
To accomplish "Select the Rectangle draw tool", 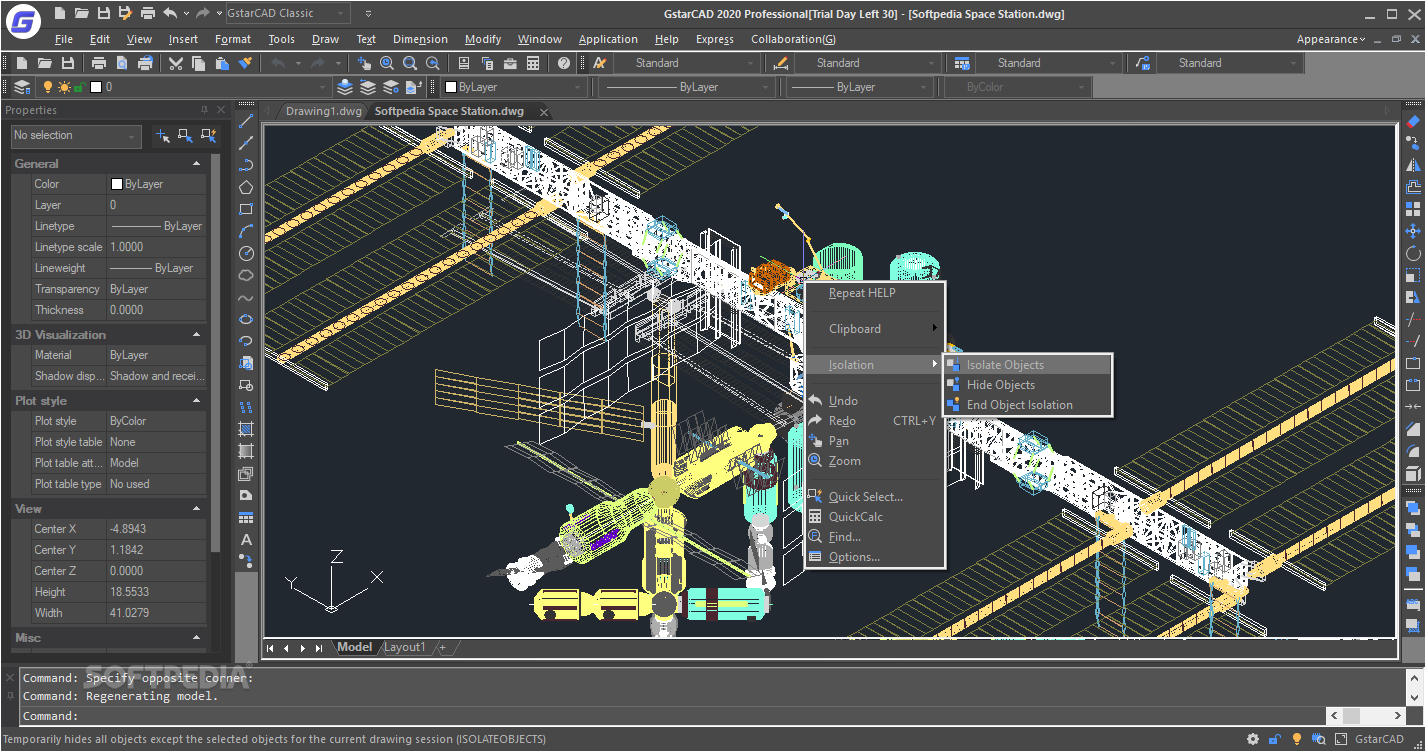I will click(246, 209).
